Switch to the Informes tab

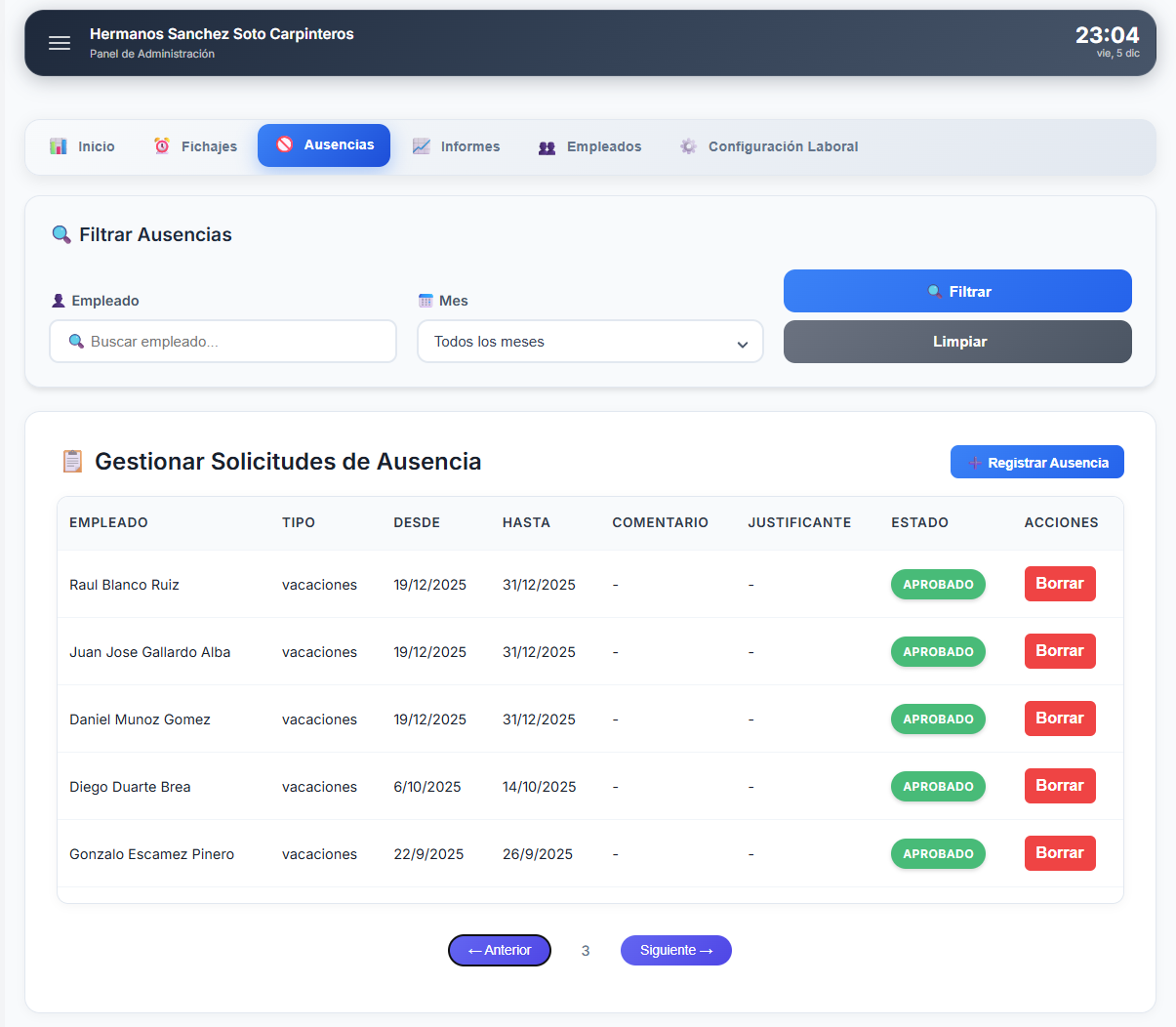point(456,146)
